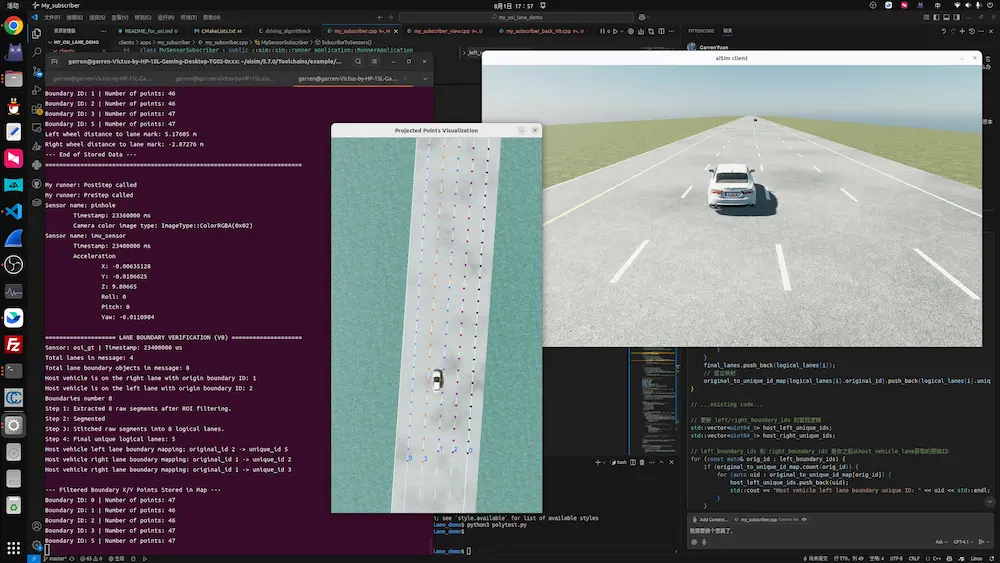Open Google Chrome from the dock
Screen dimensions: 1000x563
(x=13, y=26)
